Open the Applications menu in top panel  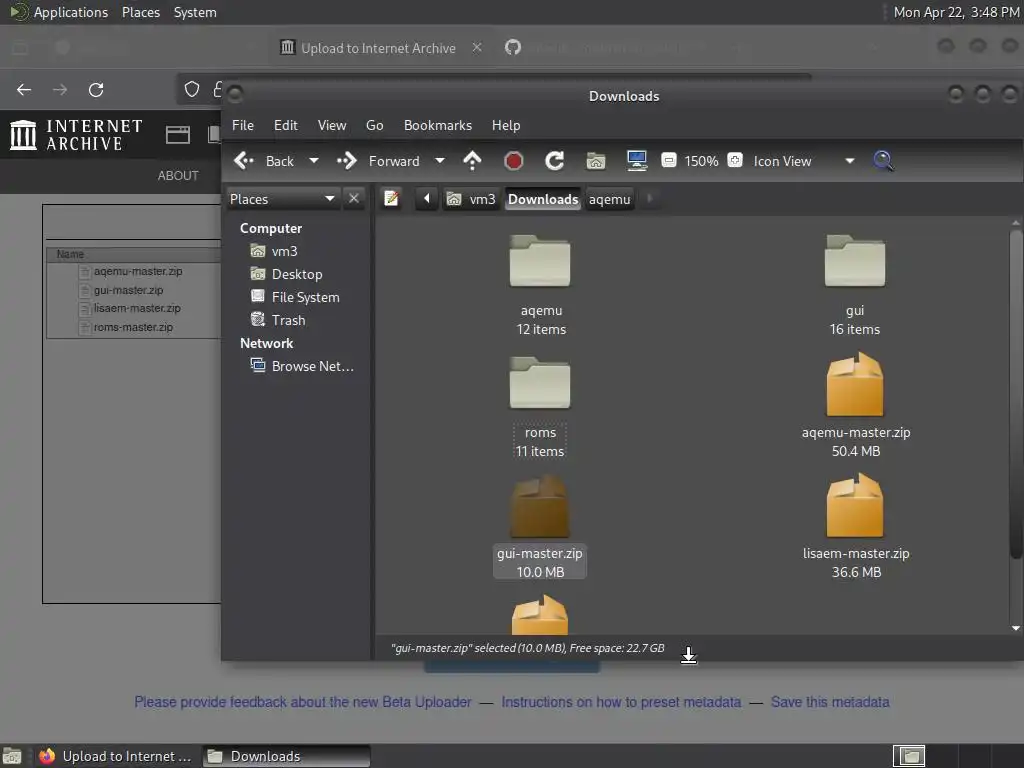[59, 12]
